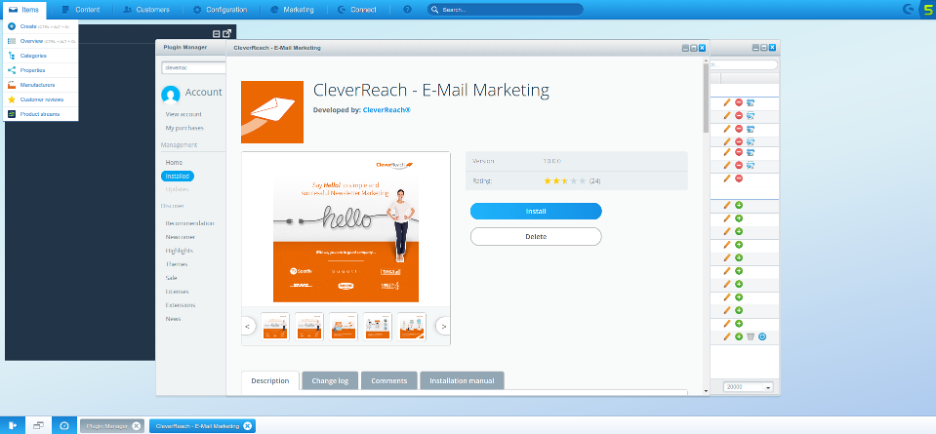Open the Connect menu
Viewport: 936px width, 434px height.
[x=357, y=10]
